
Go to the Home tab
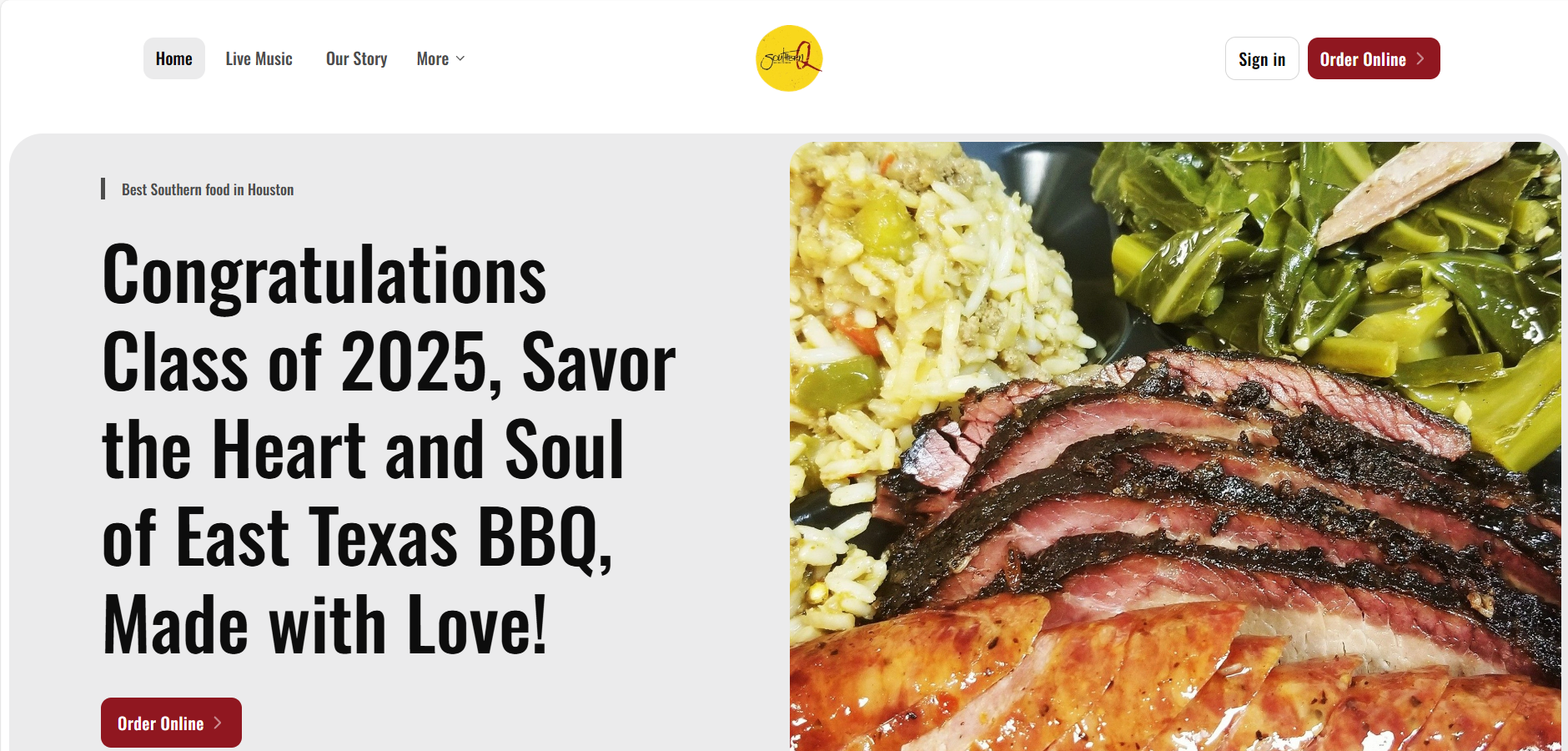coord(174,58)
